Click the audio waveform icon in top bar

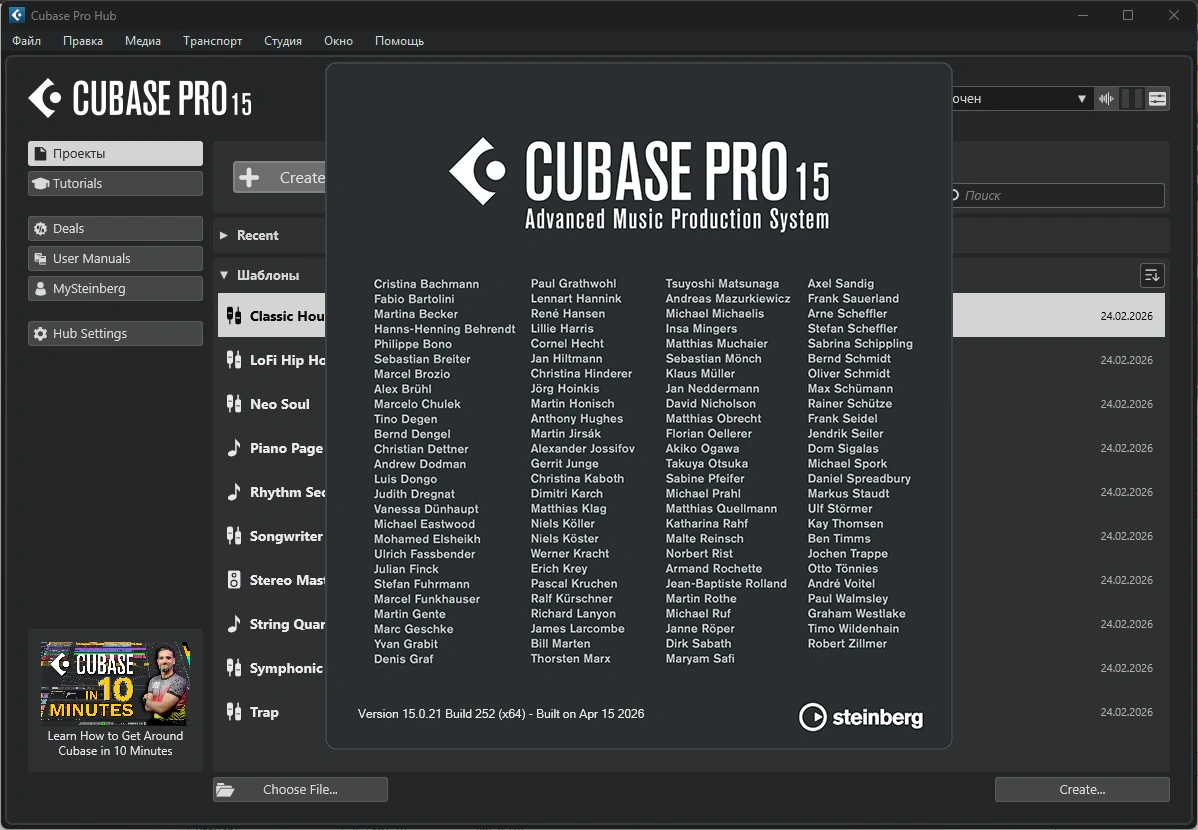tap(1106, 99)
